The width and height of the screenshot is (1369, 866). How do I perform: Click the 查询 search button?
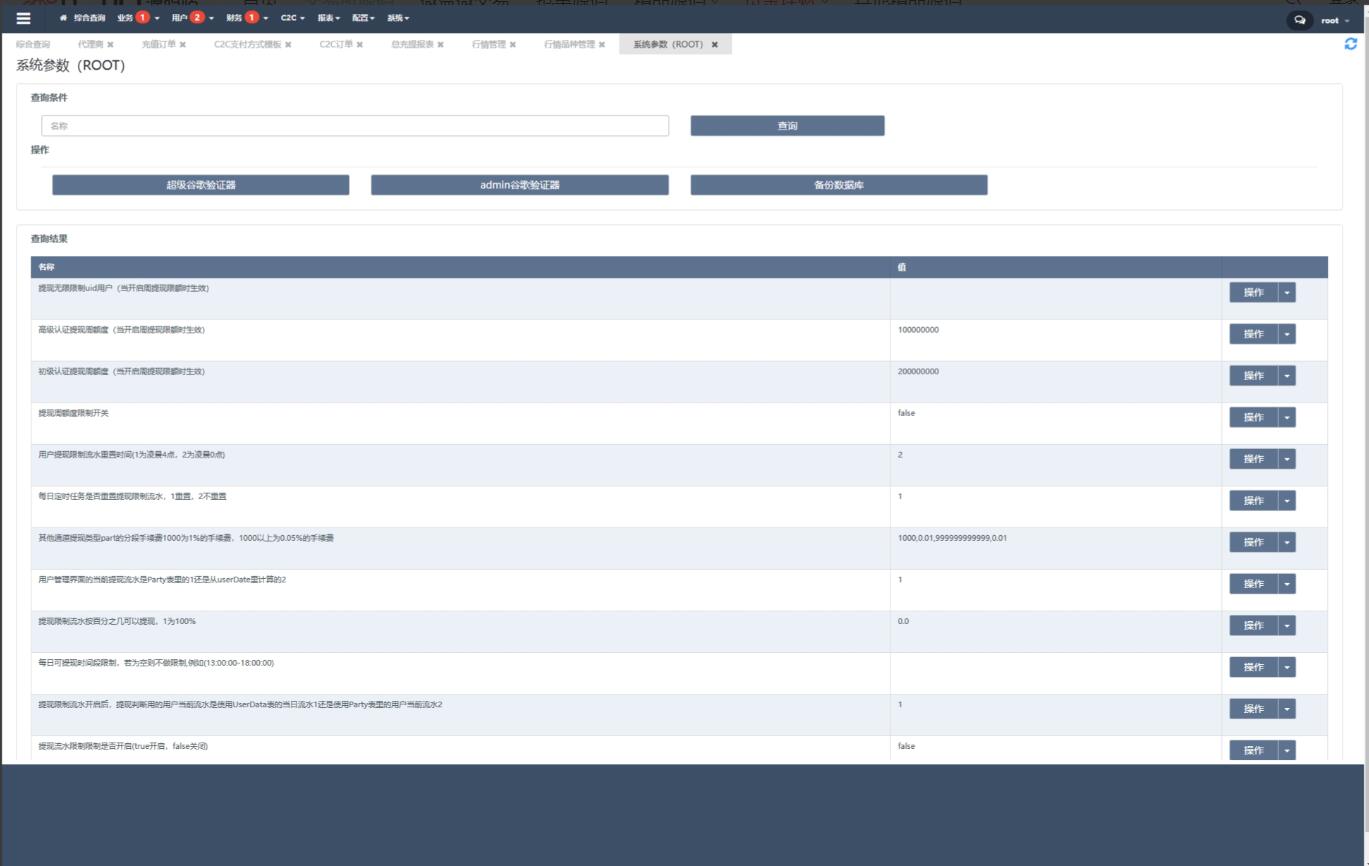tap(787, 126)
